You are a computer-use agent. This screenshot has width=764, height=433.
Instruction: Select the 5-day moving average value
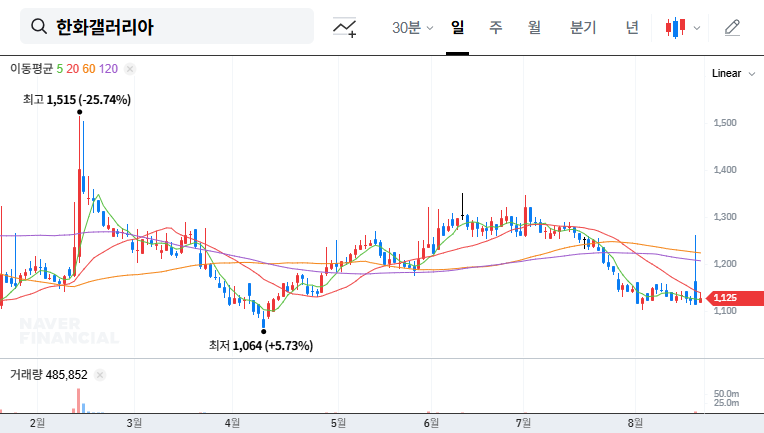[x=59, y=69]
